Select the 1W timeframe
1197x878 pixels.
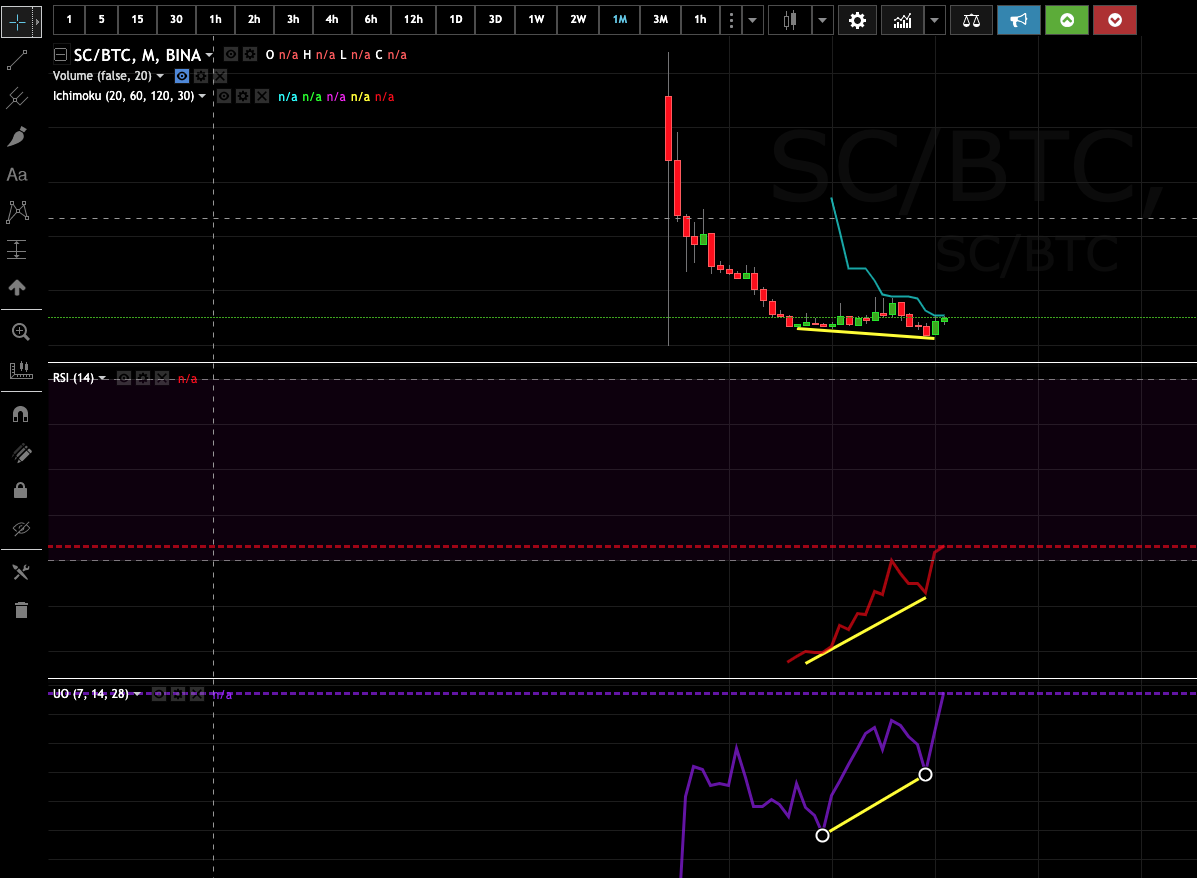coord(536,20)
